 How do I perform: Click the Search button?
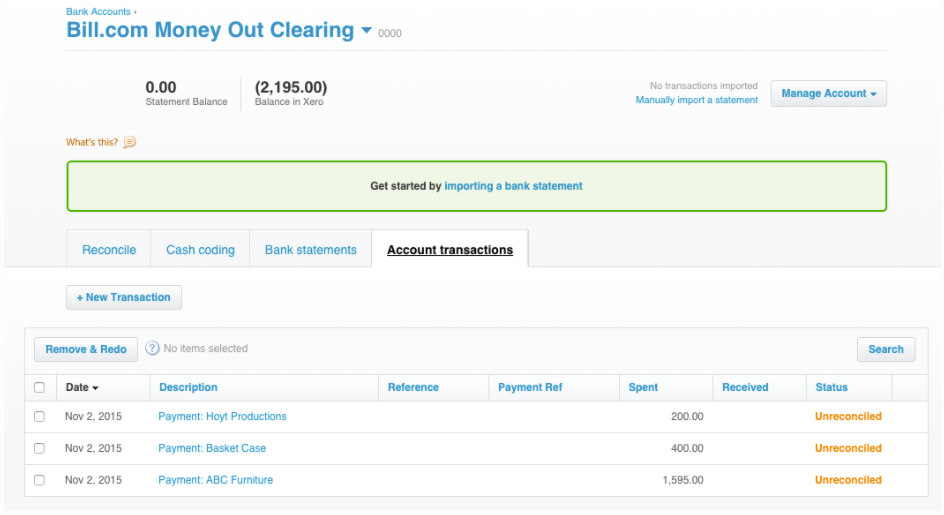886,349
